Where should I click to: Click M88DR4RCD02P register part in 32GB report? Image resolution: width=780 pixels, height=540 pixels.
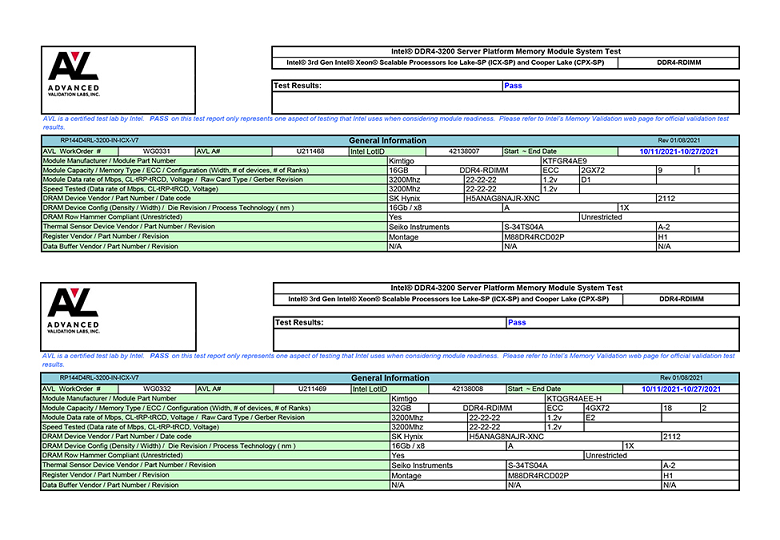538,475
